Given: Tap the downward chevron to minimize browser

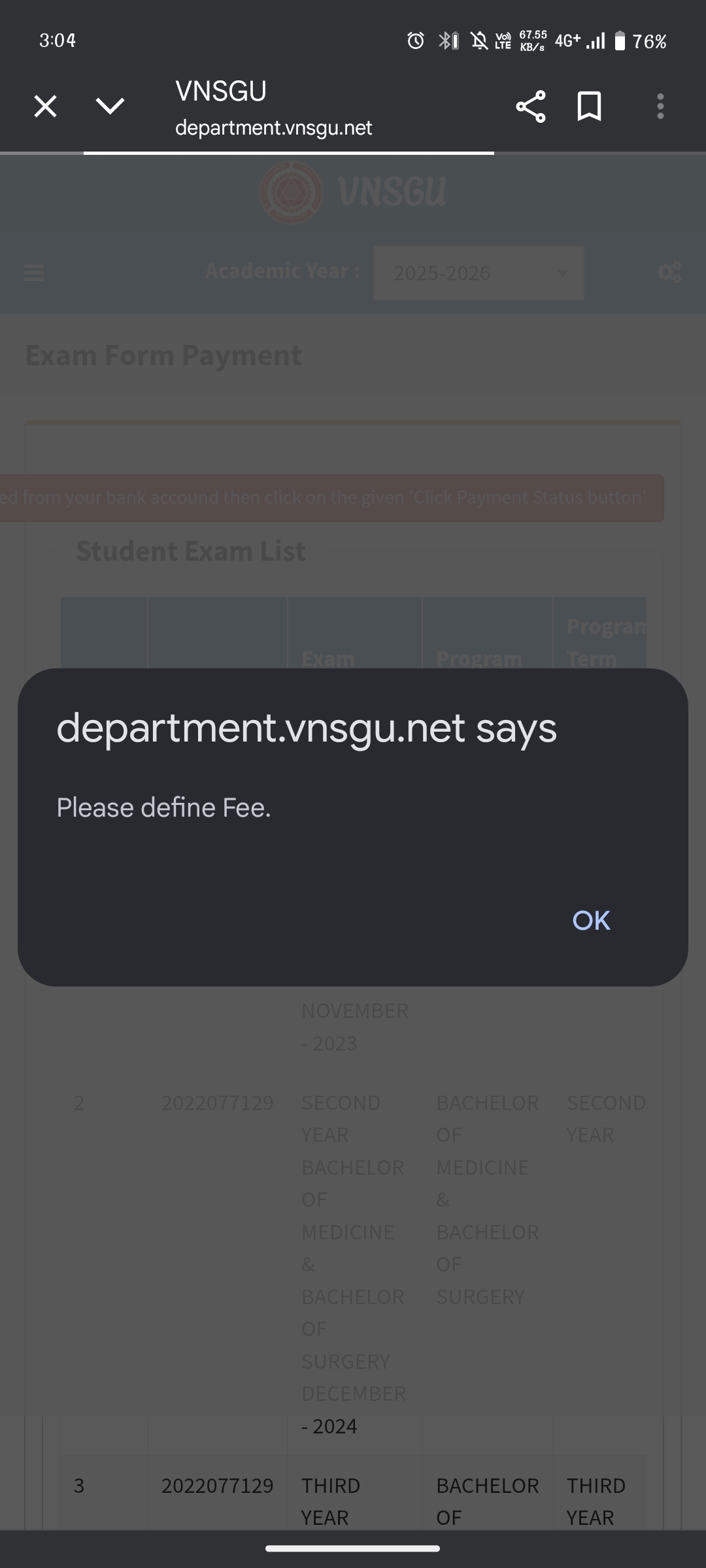Looking at the screenshot, I should (110, 106).
